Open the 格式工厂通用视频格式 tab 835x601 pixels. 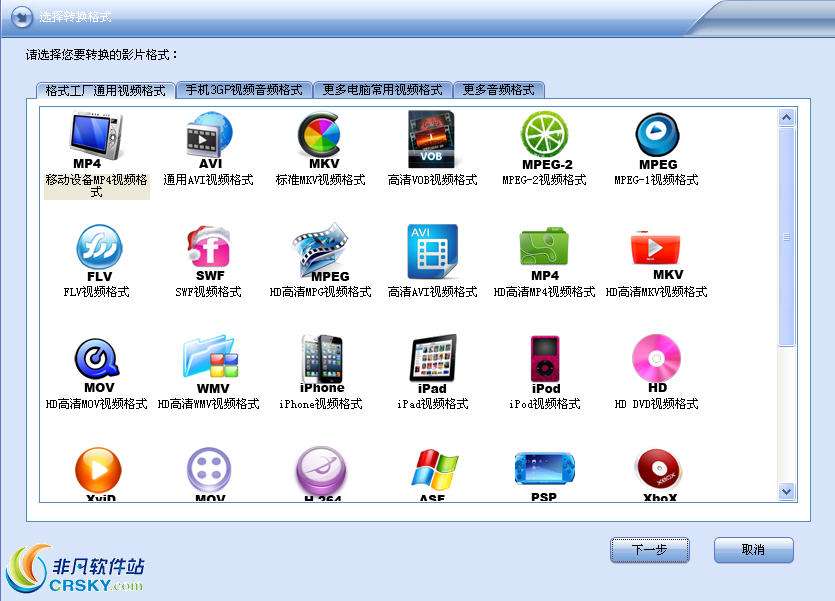click(105, 90)
